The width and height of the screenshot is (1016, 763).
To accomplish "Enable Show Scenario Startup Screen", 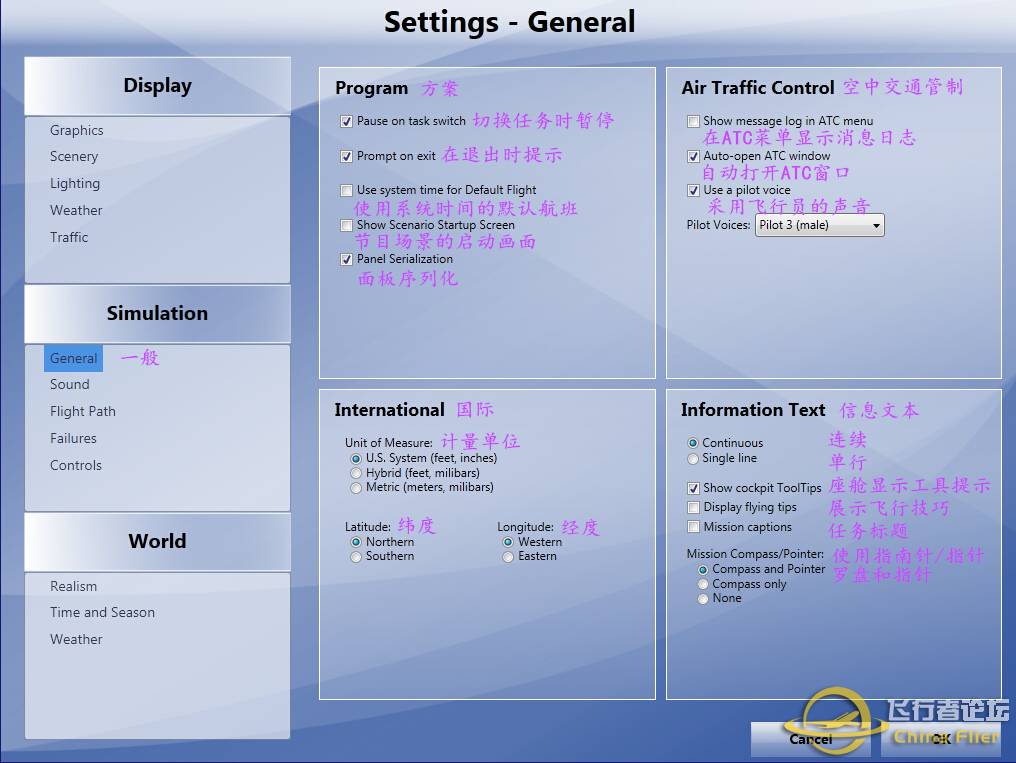I will coord(347,225).
